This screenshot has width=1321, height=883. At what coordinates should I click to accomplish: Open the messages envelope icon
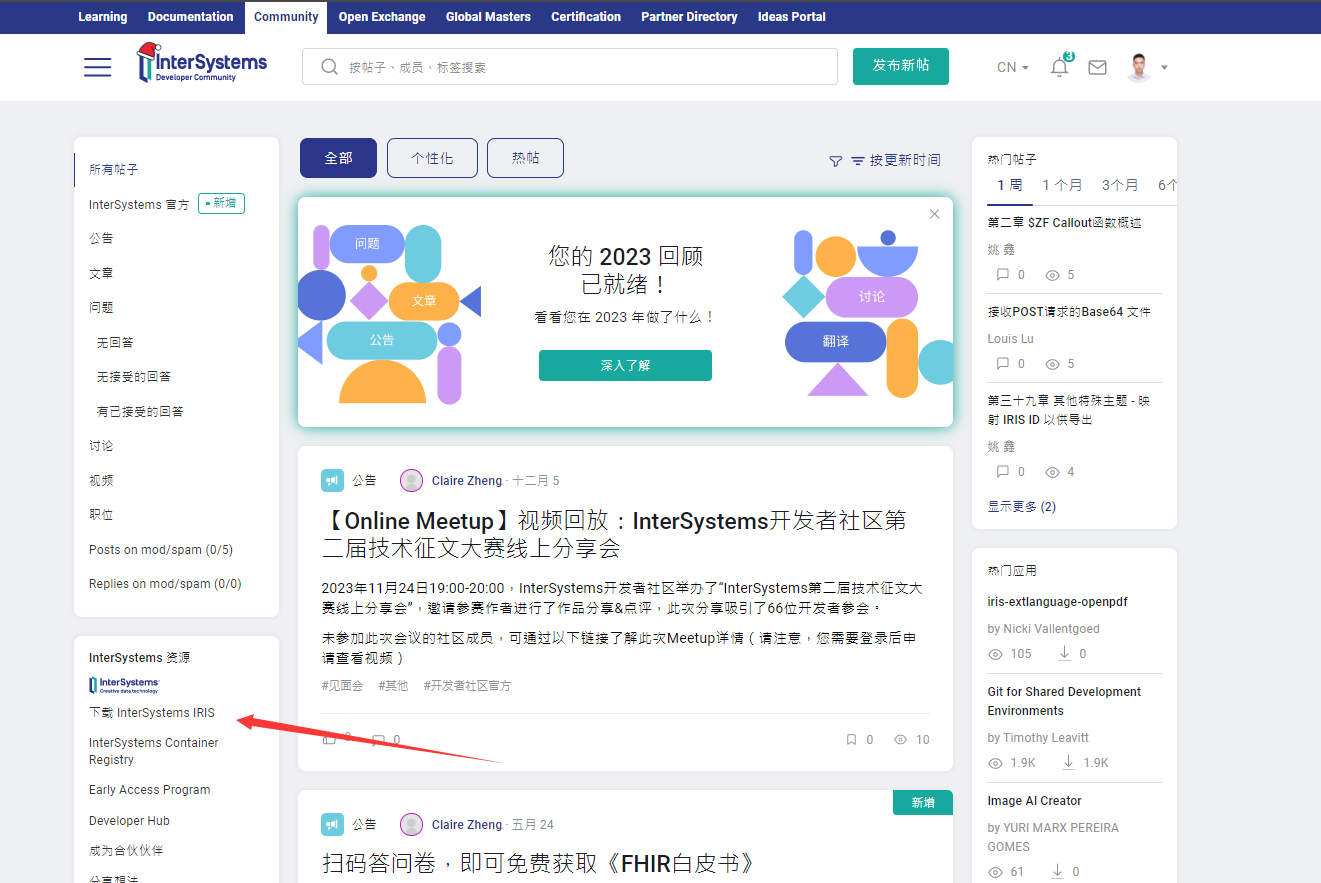click(1097, 67)
